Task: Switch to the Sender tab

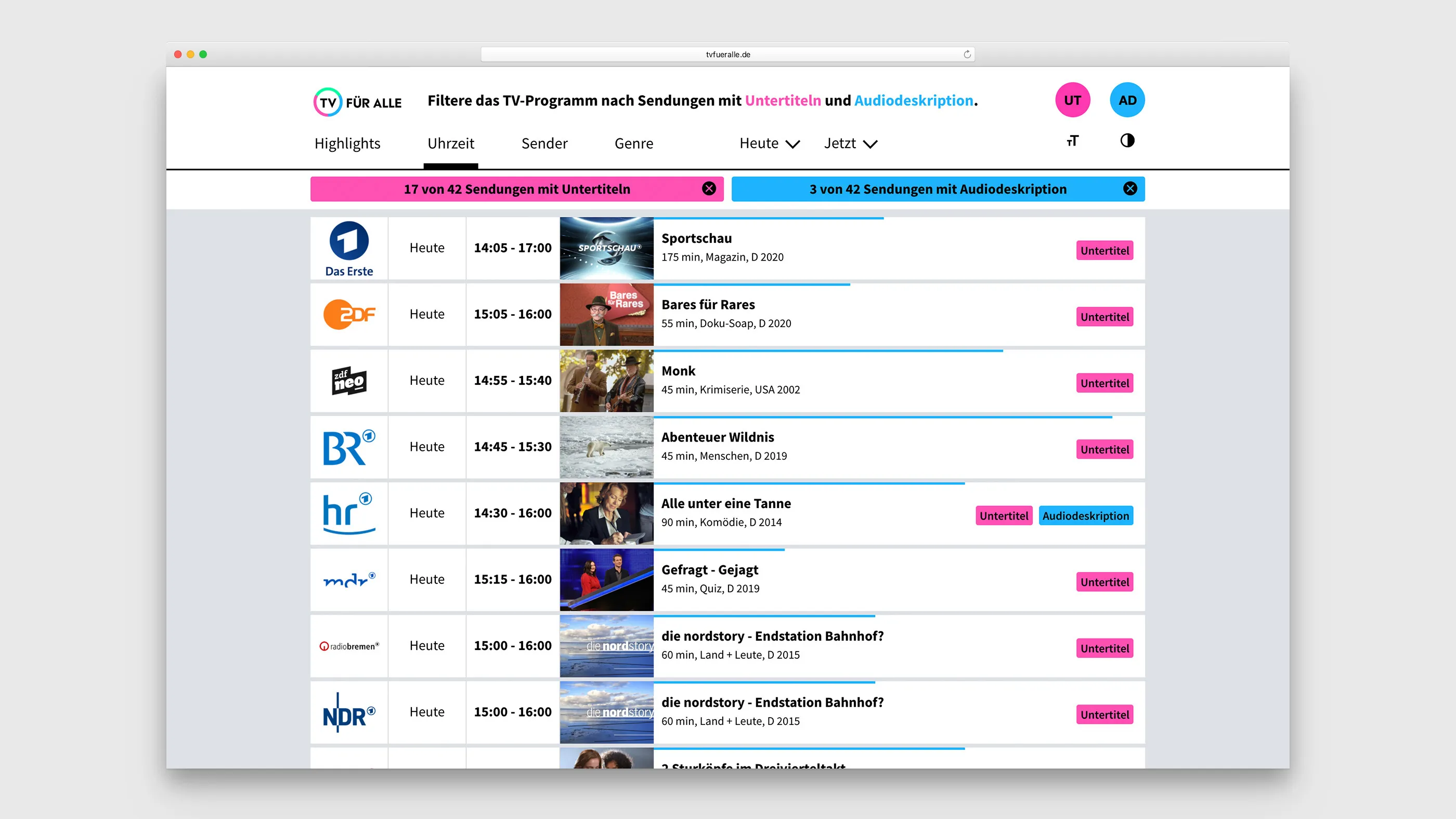Action: point(544,144)
